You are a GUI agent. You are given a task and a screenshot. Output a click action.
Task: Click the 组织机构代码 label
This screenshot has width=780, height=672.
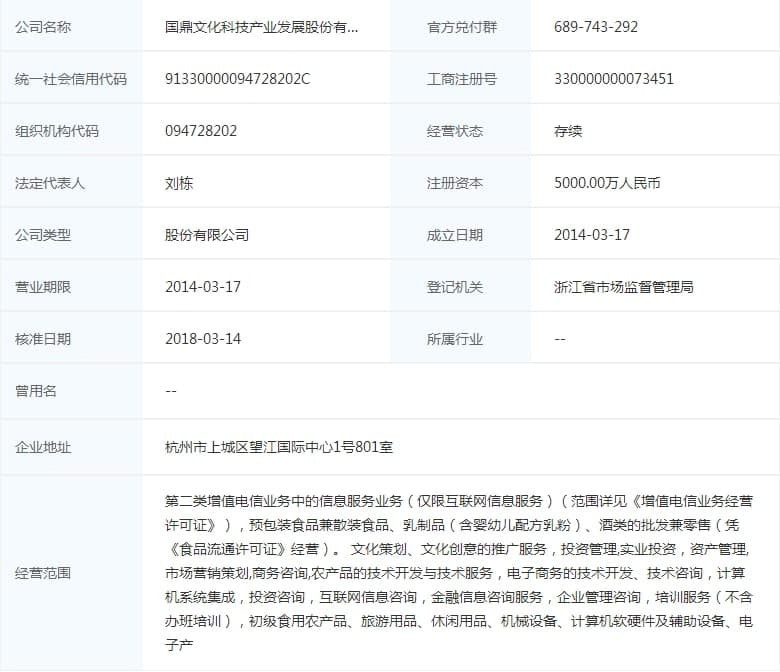click(57, 131)
